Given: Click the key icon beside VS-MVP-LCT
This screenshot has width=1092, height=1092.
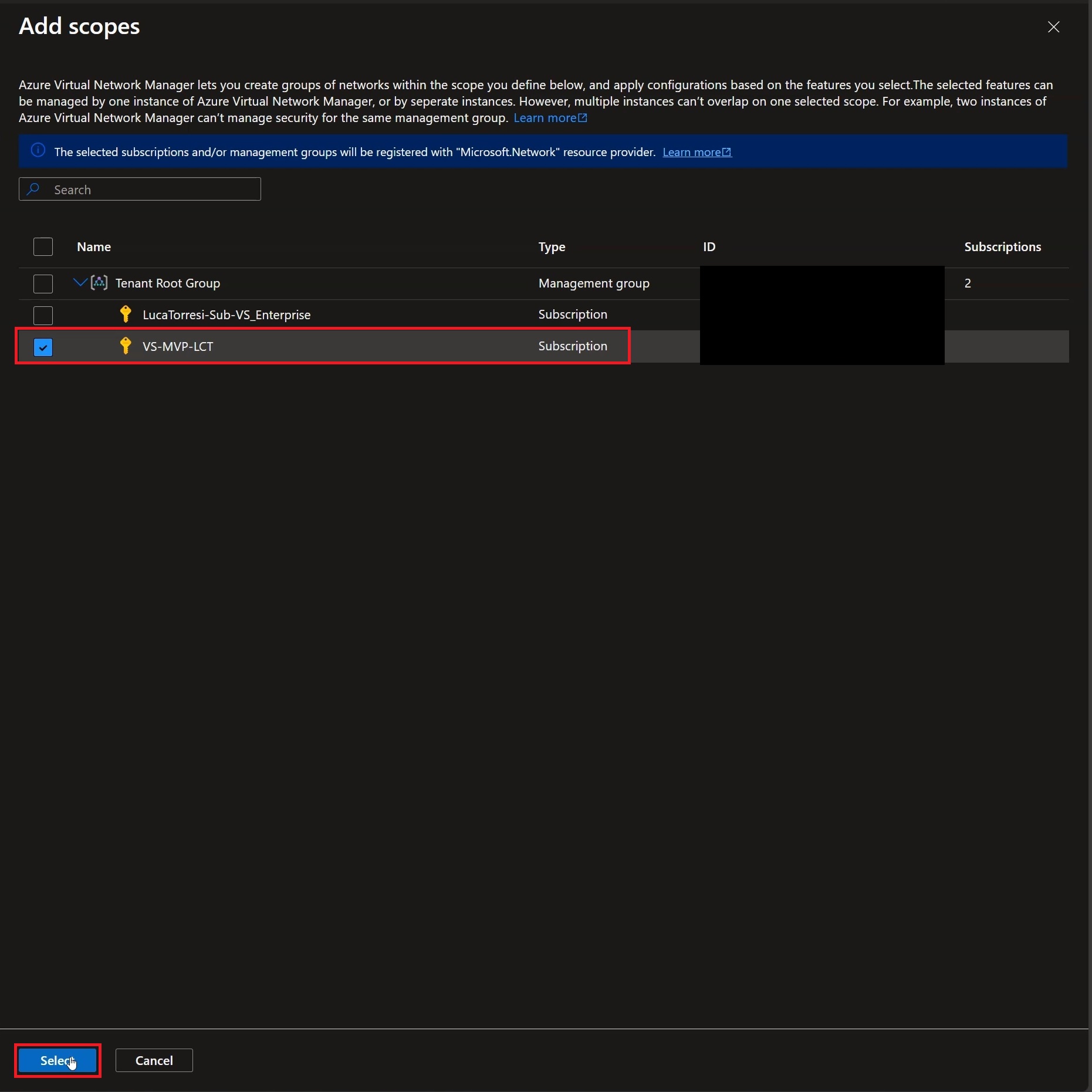Looking at the screenshot, I should (125, 346).
